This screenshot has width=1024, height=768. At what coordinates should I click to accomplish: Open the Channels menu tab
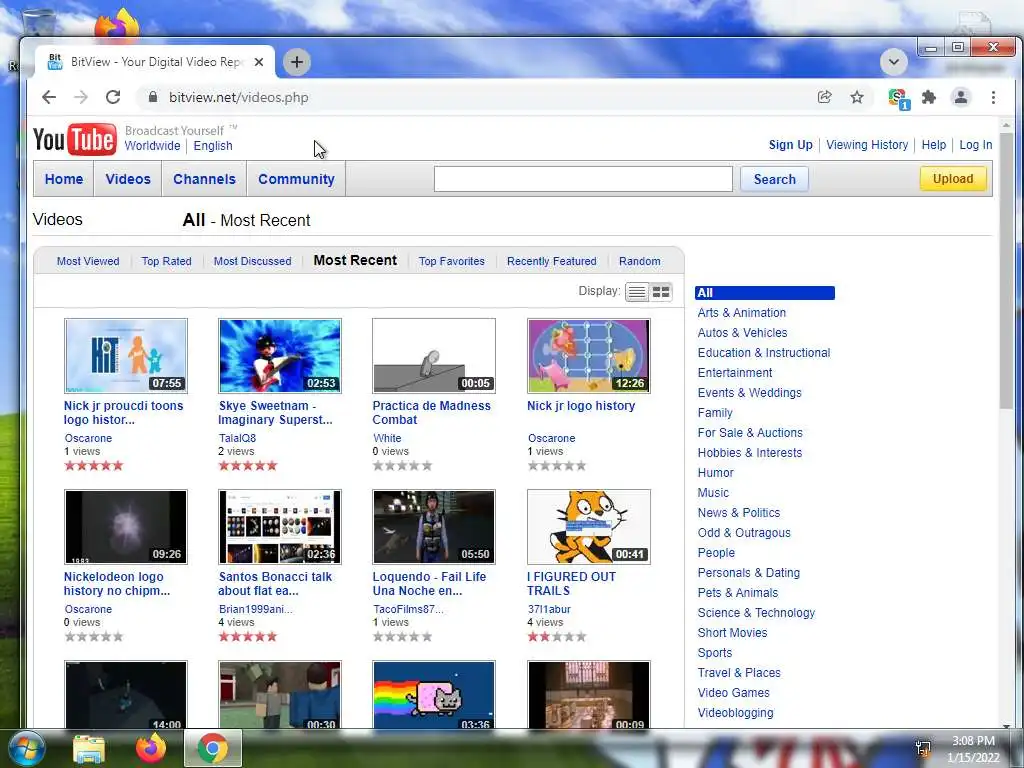pos(204,179)
